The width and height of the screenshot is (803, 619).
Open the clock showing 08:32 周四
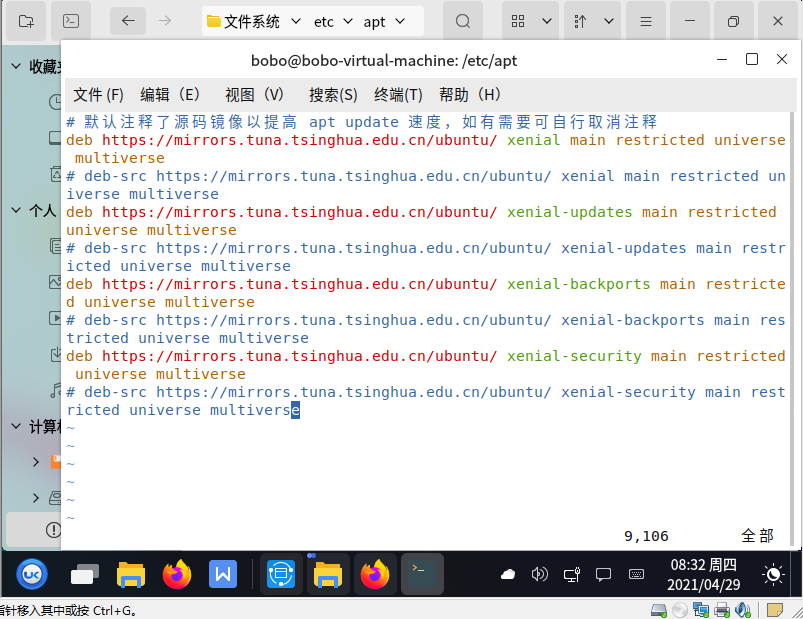[704, 574]
